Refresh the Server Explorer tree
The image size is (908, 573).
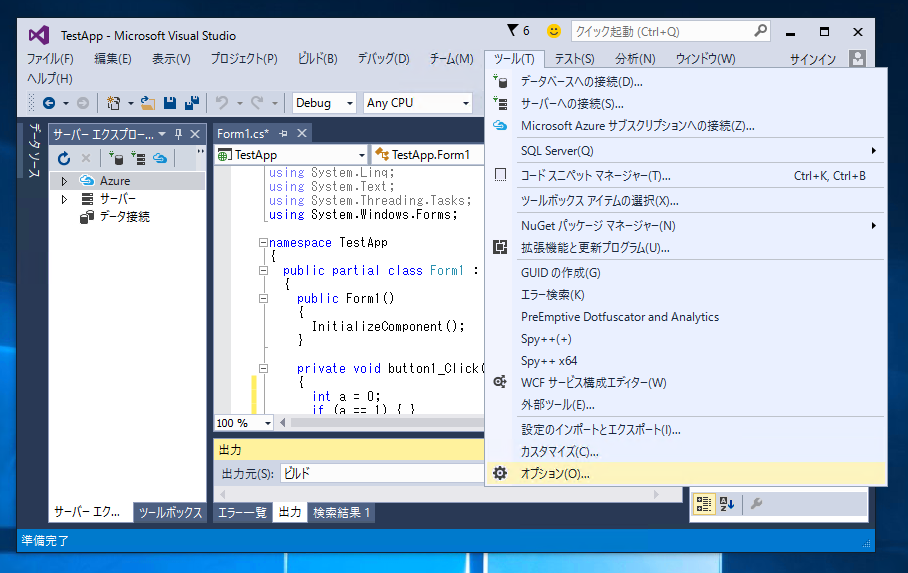[x=64, y=158]
